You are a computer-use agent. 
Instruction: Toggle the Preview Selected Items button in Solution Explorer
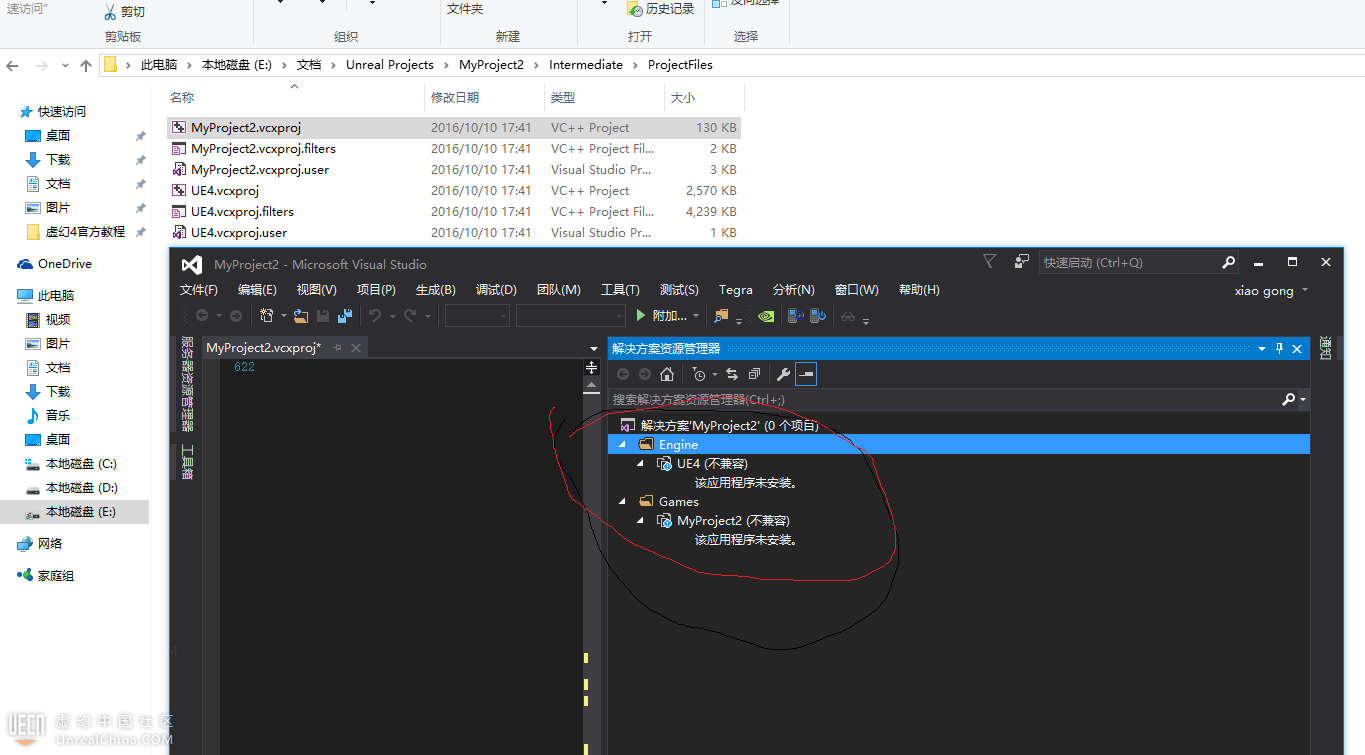click(x=806, y=374)
